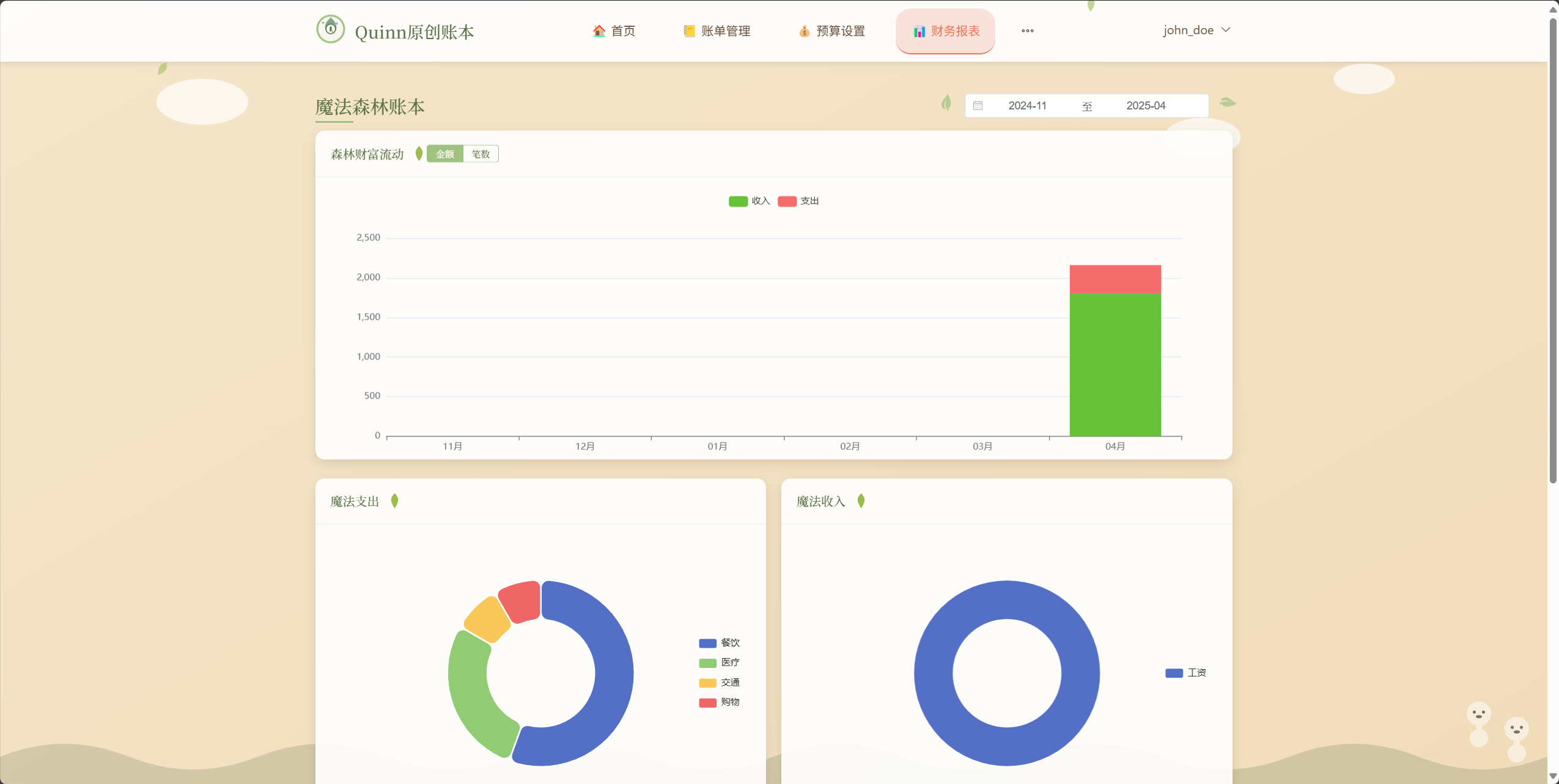Image resolution: width=1559 pixels, height=784 pixels.
Task: Switch chart mode to 笔数
Action: pos(480,154)
